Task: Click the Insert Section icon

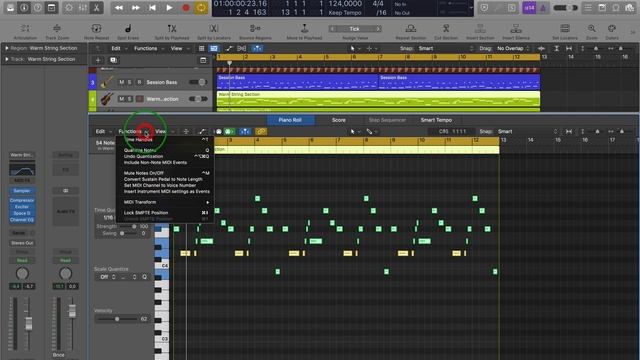Action: (x=480, y=29)
